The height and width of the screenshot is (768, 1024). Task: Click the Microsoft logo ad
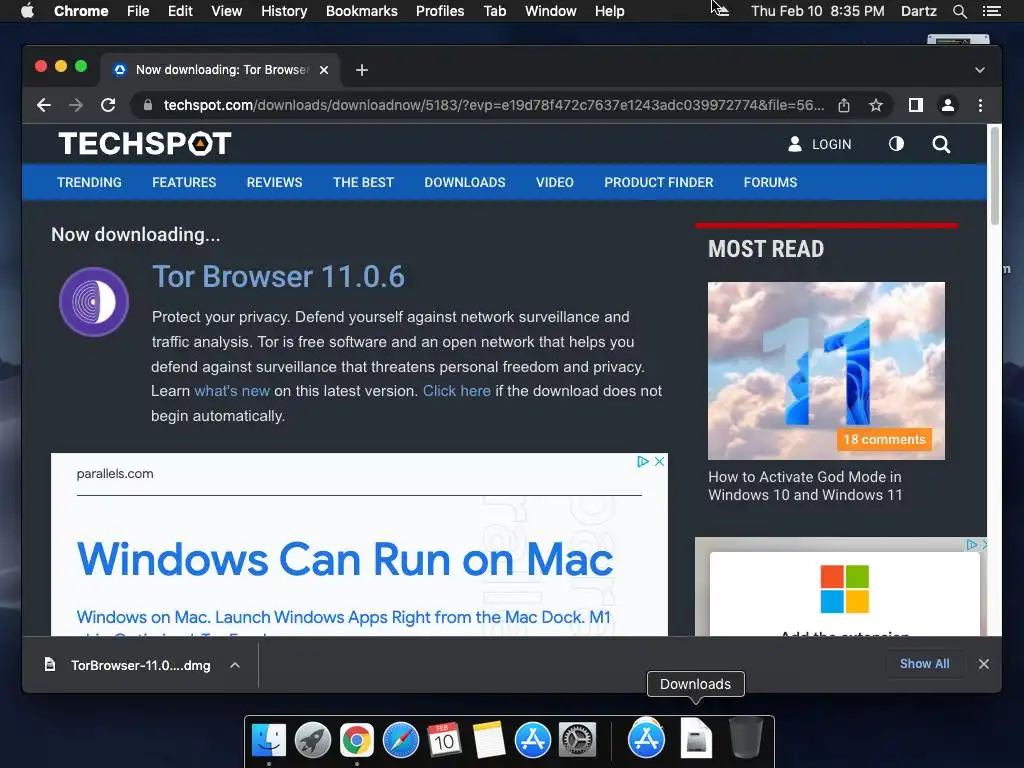pyautogui.click(x=844, y=589)
